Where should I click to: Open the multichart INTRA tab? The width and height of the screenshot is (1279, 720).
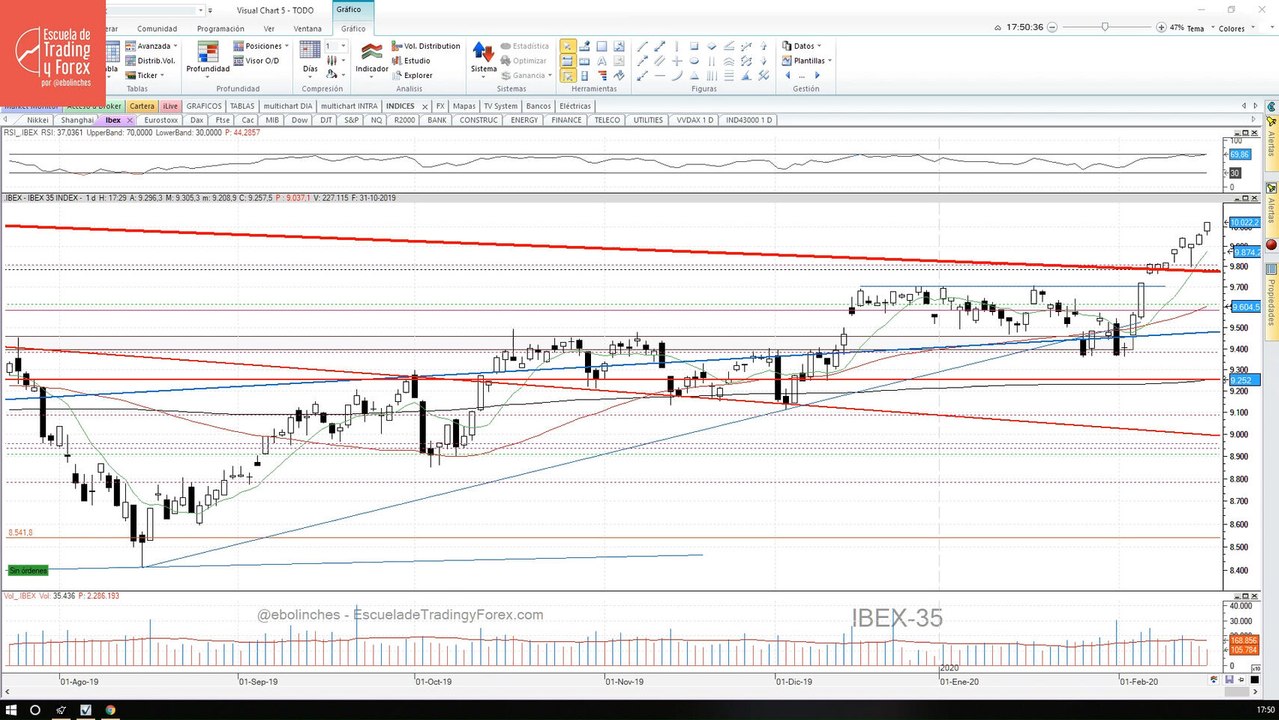click(x=350, y=106)
